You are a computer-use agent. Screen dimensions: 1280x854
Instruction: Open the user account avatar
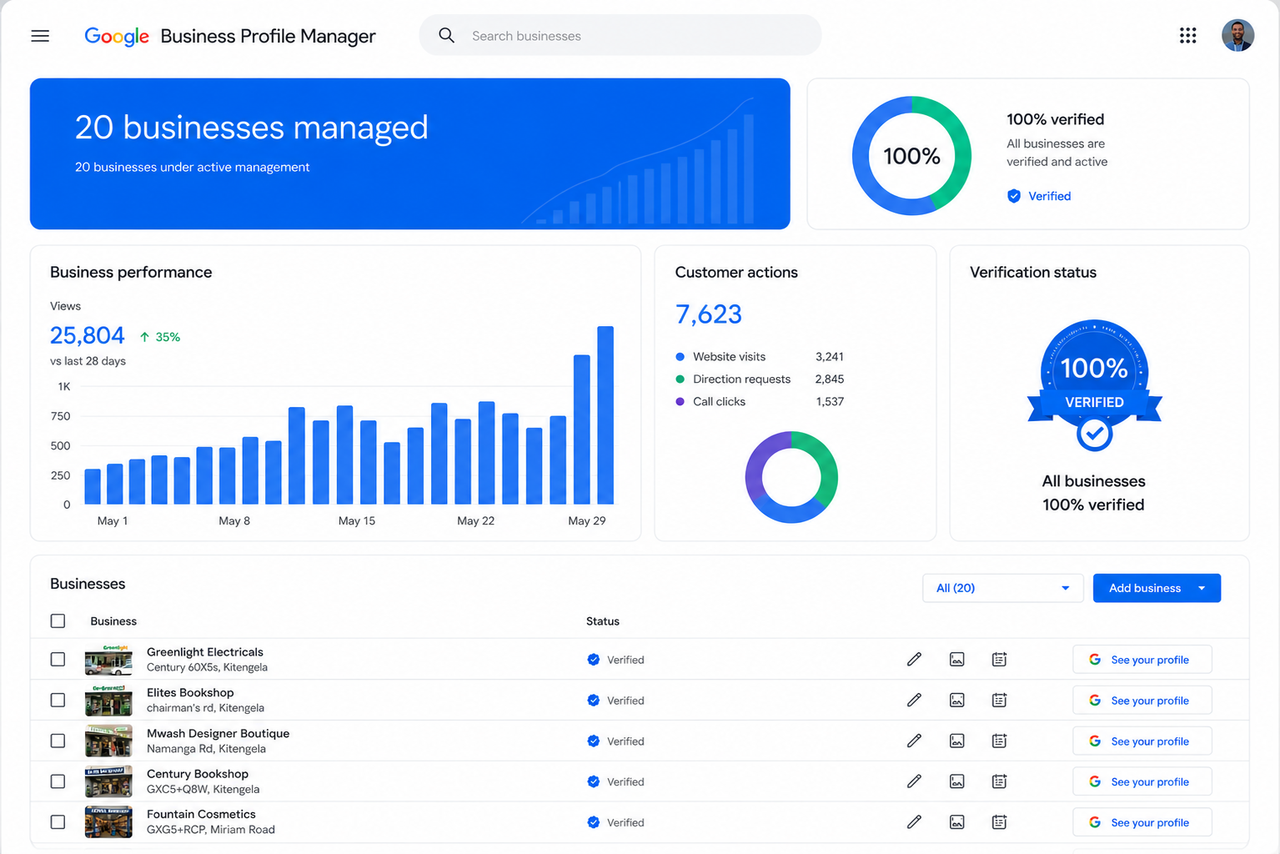coord(1238,36)
